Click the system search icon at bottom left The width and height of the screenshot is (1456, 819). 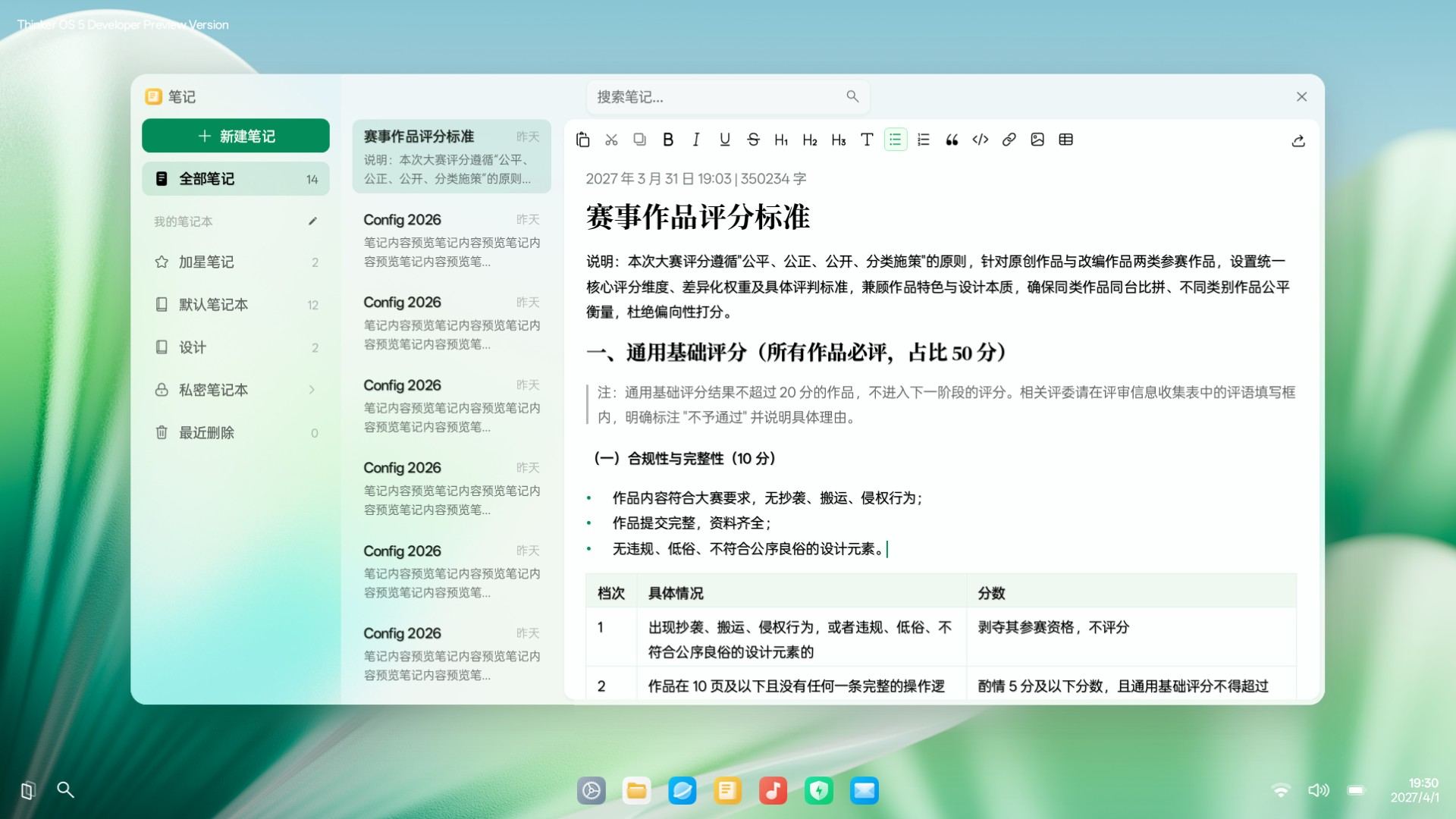coord(66,790)
